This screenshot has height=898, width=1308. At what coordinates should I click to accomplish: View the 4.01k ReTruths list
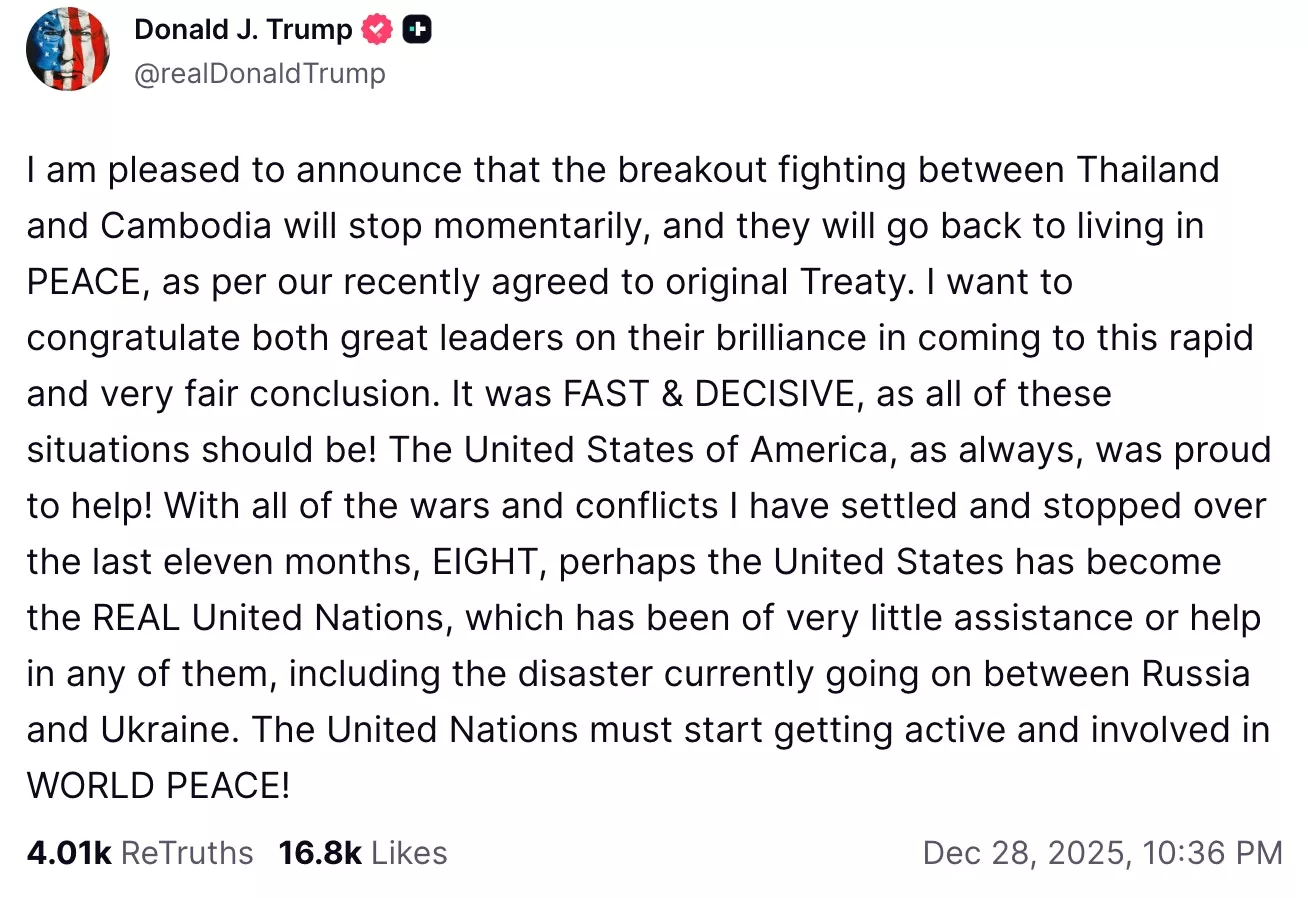[x=68, y=853]
